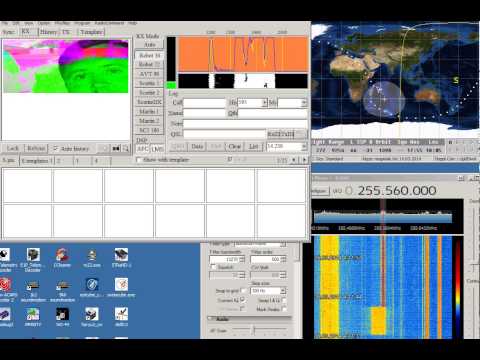Choose the Scottie 1 mode

pyautogui.click(x=149, y=83)
